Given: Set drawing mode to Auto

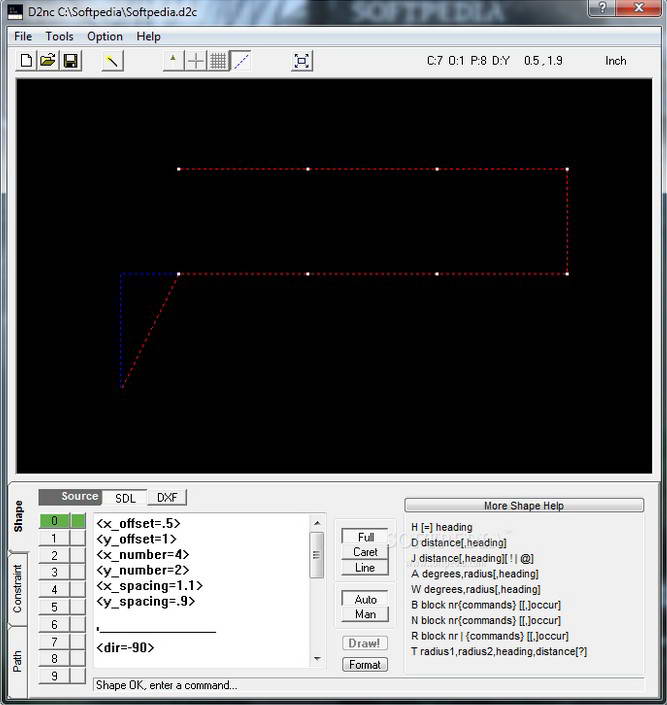Looking at the screenshot, I should (x=365, y=599).
